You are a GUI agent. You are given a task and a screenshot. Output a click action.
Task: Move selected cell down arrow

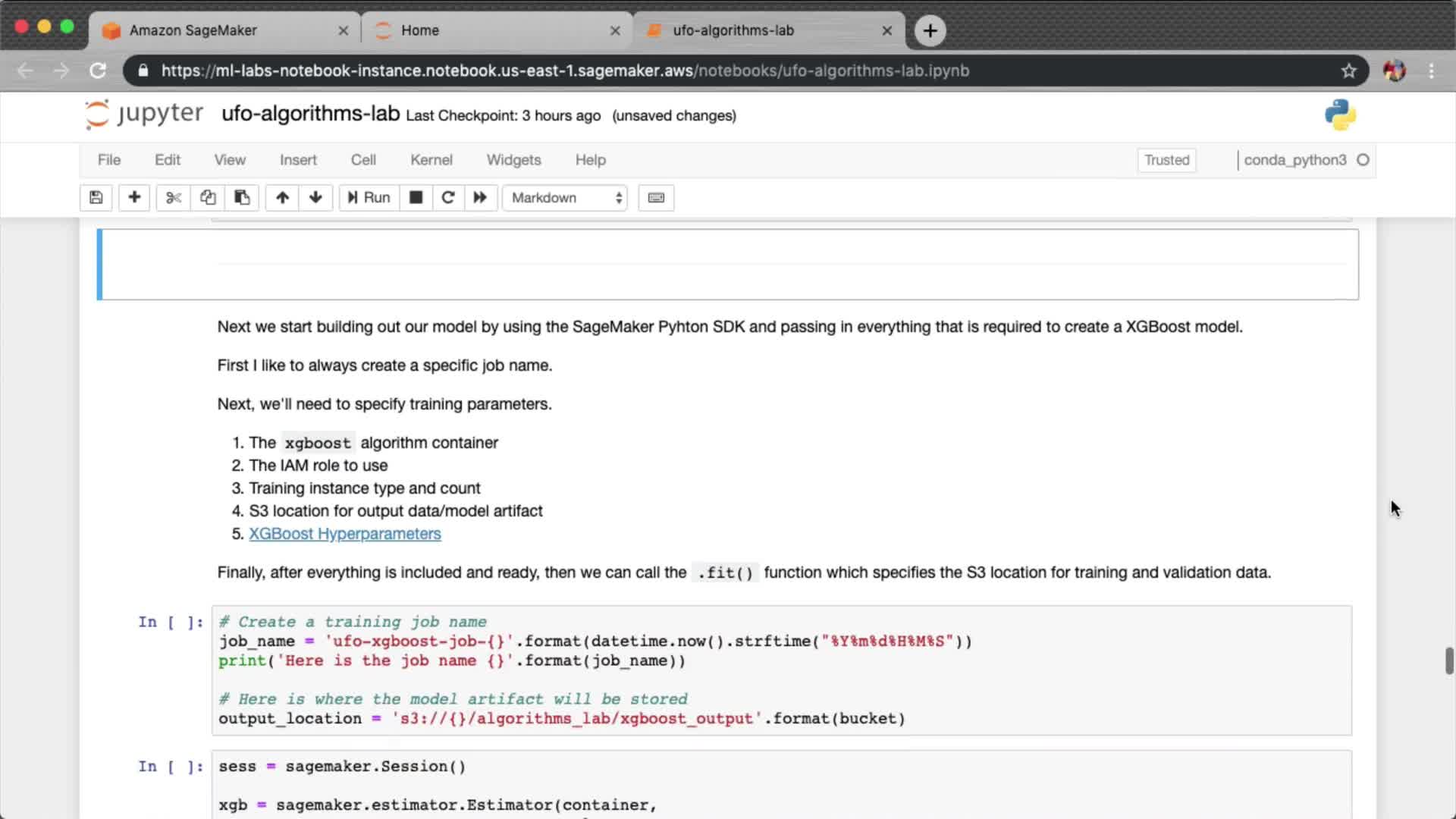315,198
